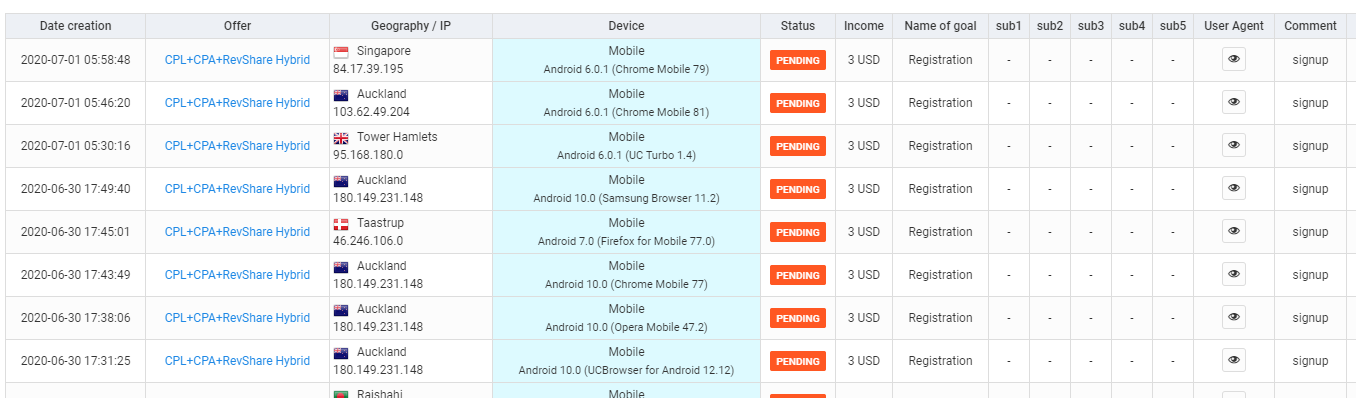The width and height of the screenshot is (1356, 398).
Task: Sort by Date creation column header
Action: [75, 26]
